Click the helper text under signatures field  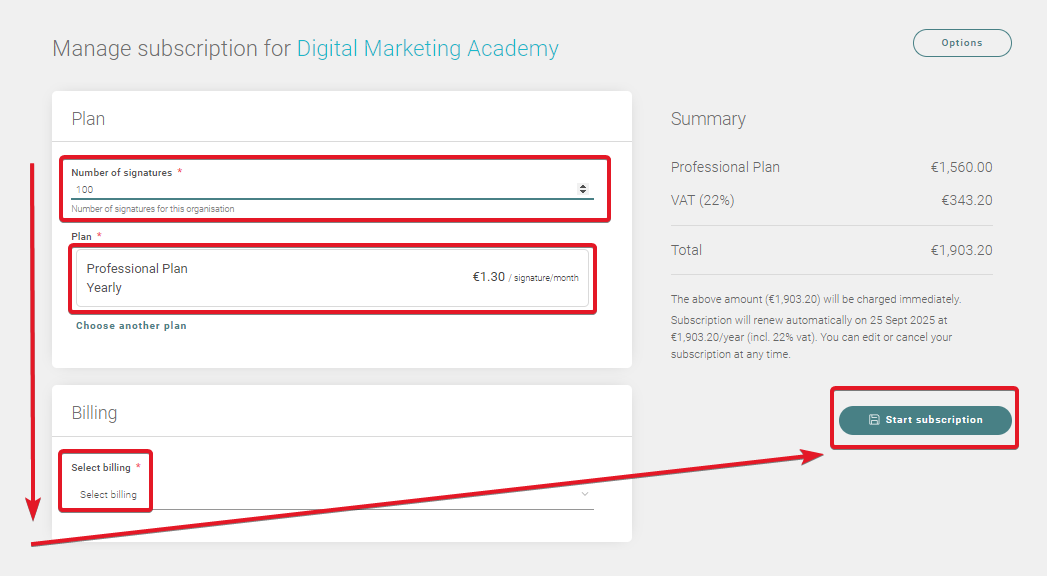153,209
